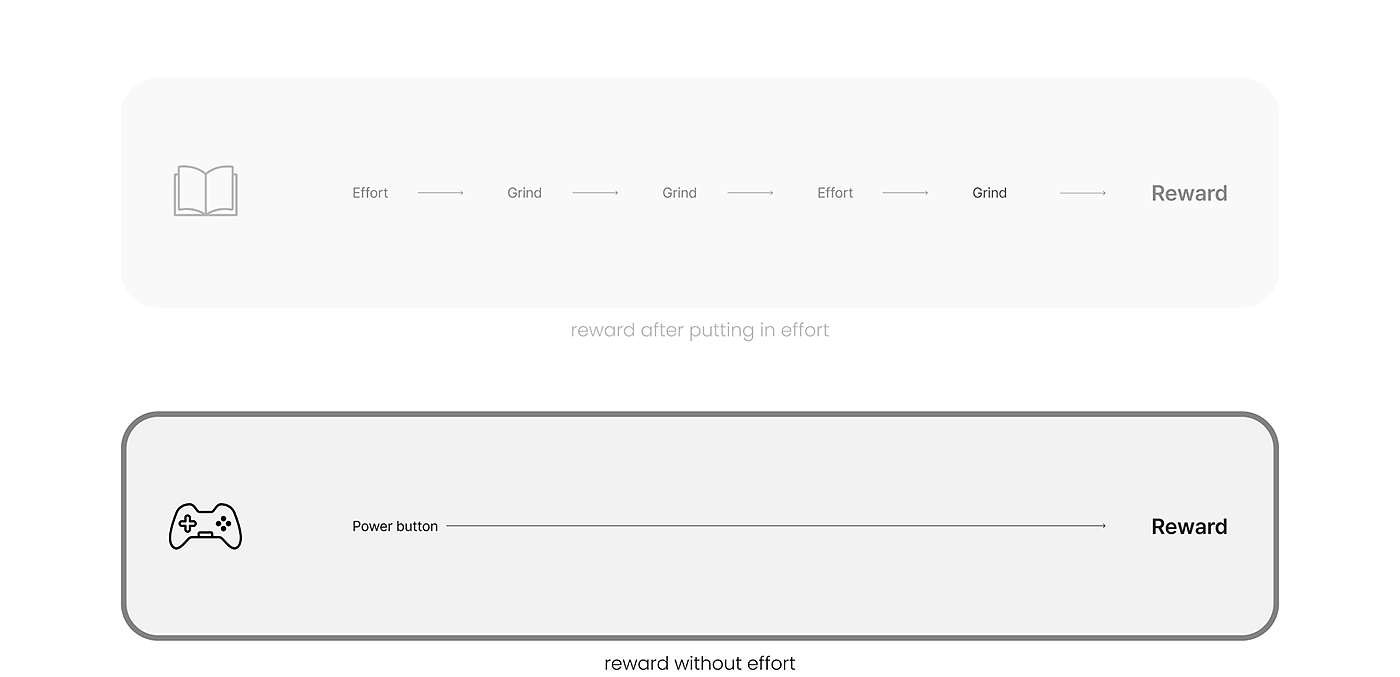Click the 'Power button' label
This screenshot has height=677, width=1400.
[395, 526]
